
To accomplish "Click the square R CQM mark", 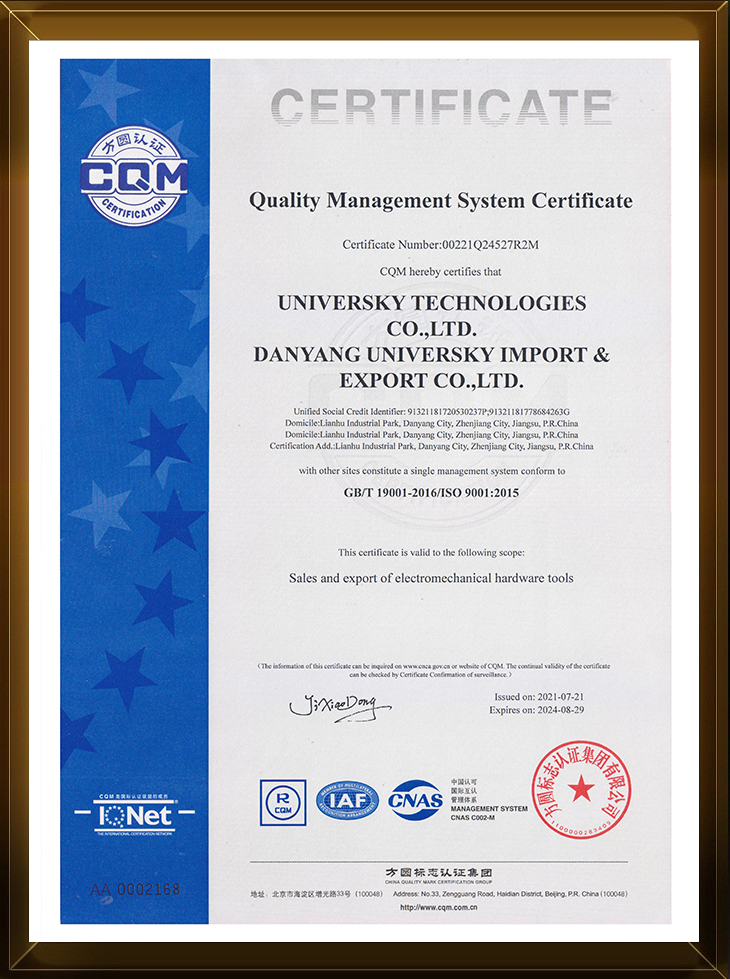I will pyautogui.click(x=283, y=802).
